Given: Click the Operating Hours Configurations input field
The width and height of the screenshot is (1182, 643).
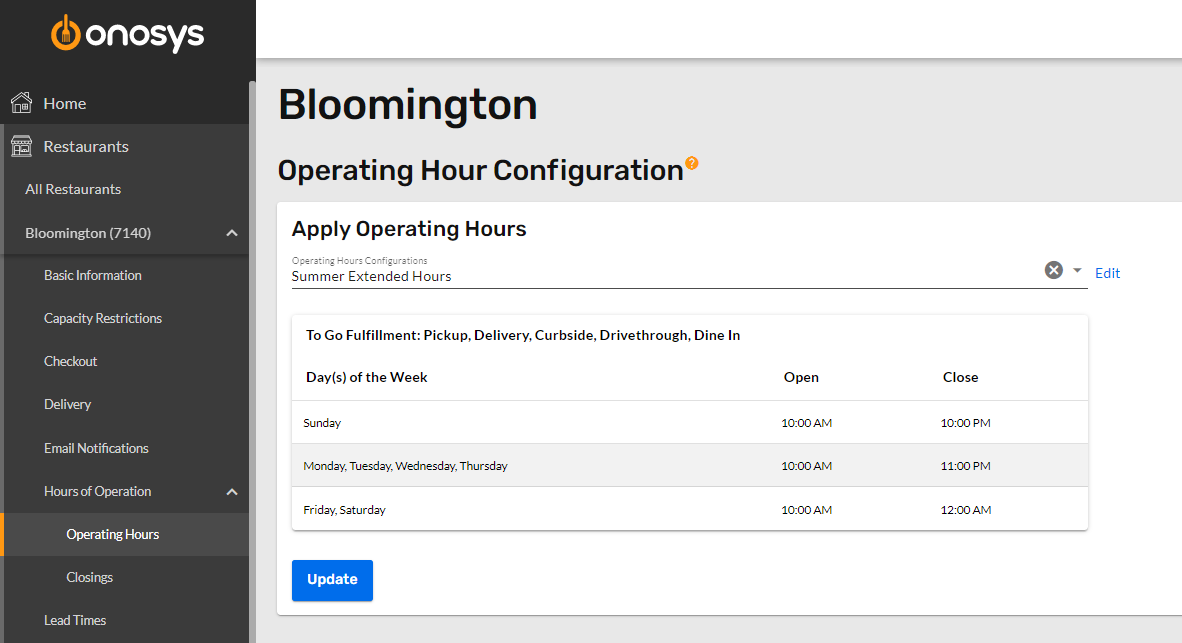Looking at the screenshot, I should click(x=600, y=276).
